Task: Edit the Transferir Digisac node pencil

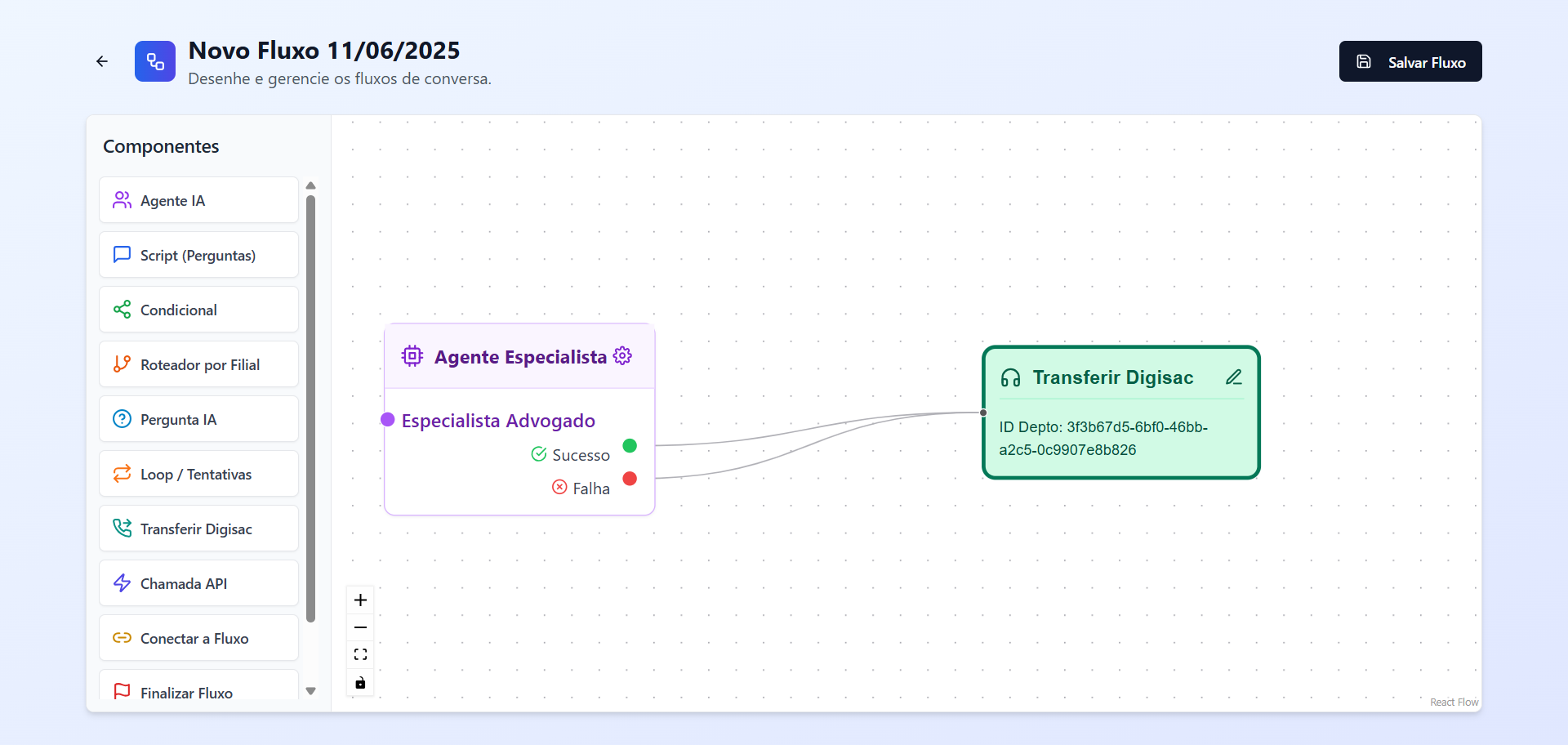Action: 1233,377
